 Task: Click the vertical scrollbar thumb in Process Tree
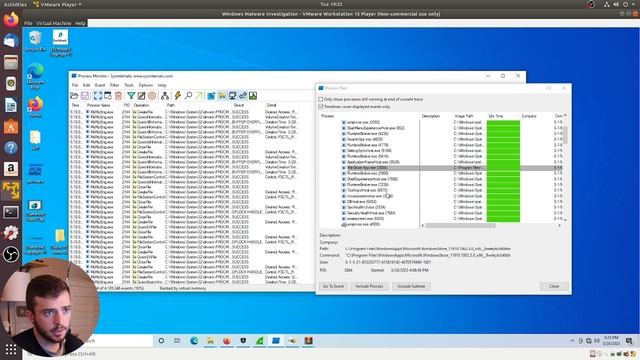point(565,135)
